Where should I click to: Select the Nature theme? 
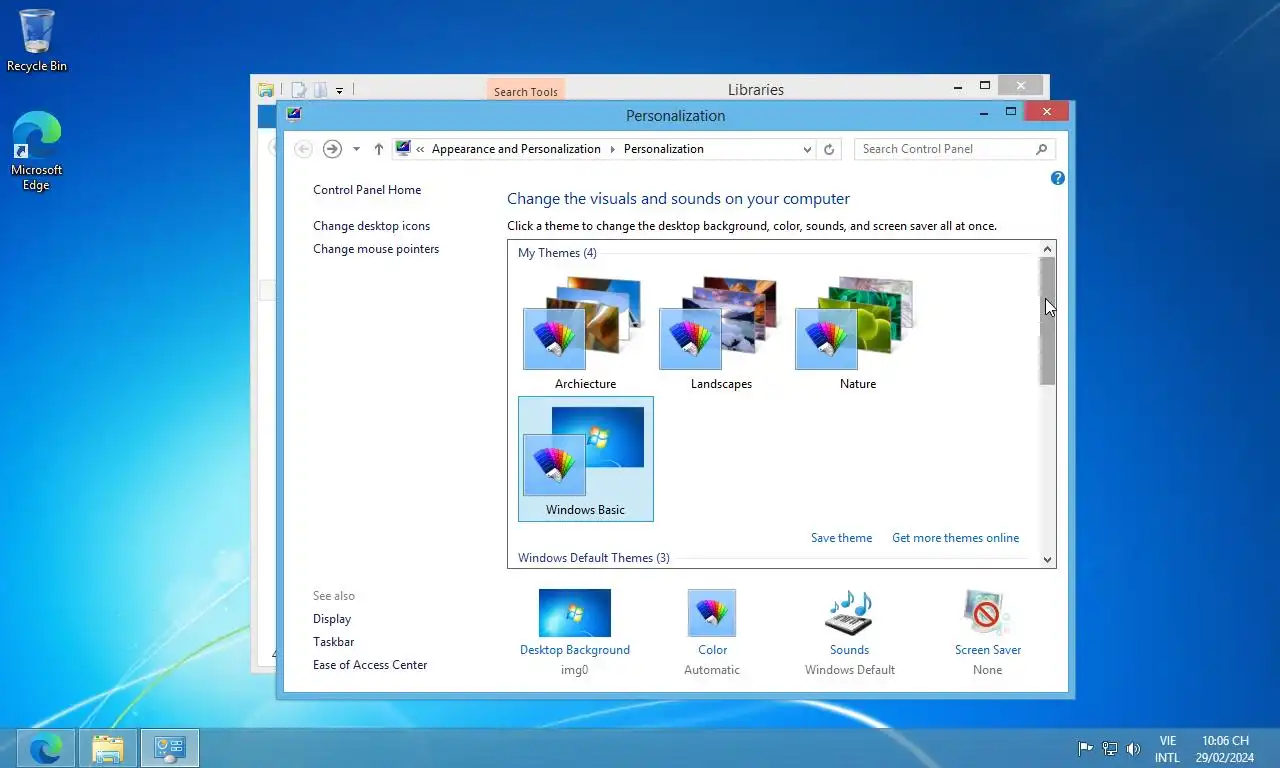(857, 333)
